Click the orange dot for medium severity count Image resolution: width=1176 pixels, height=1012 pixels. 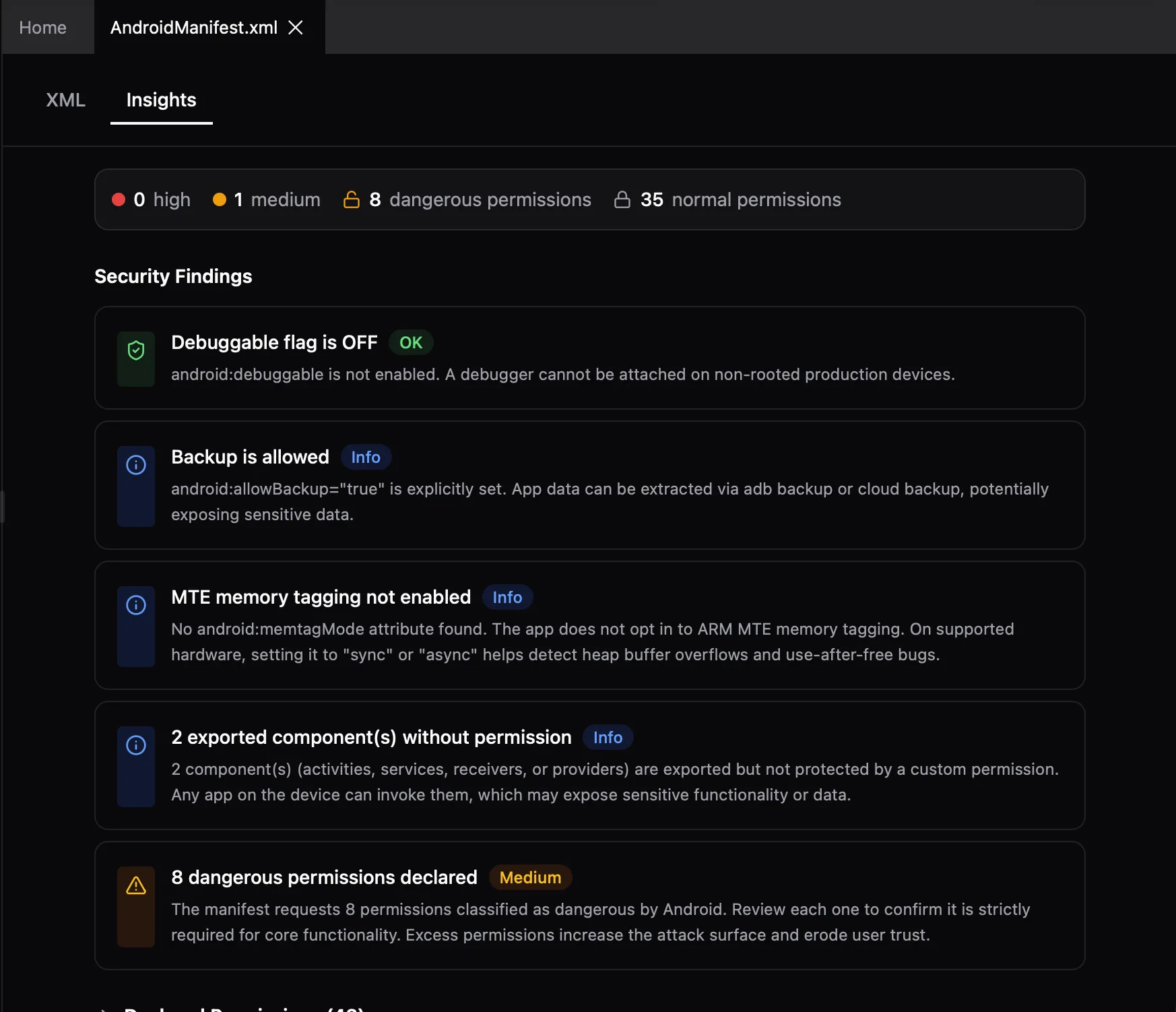(x=220, y=199)
